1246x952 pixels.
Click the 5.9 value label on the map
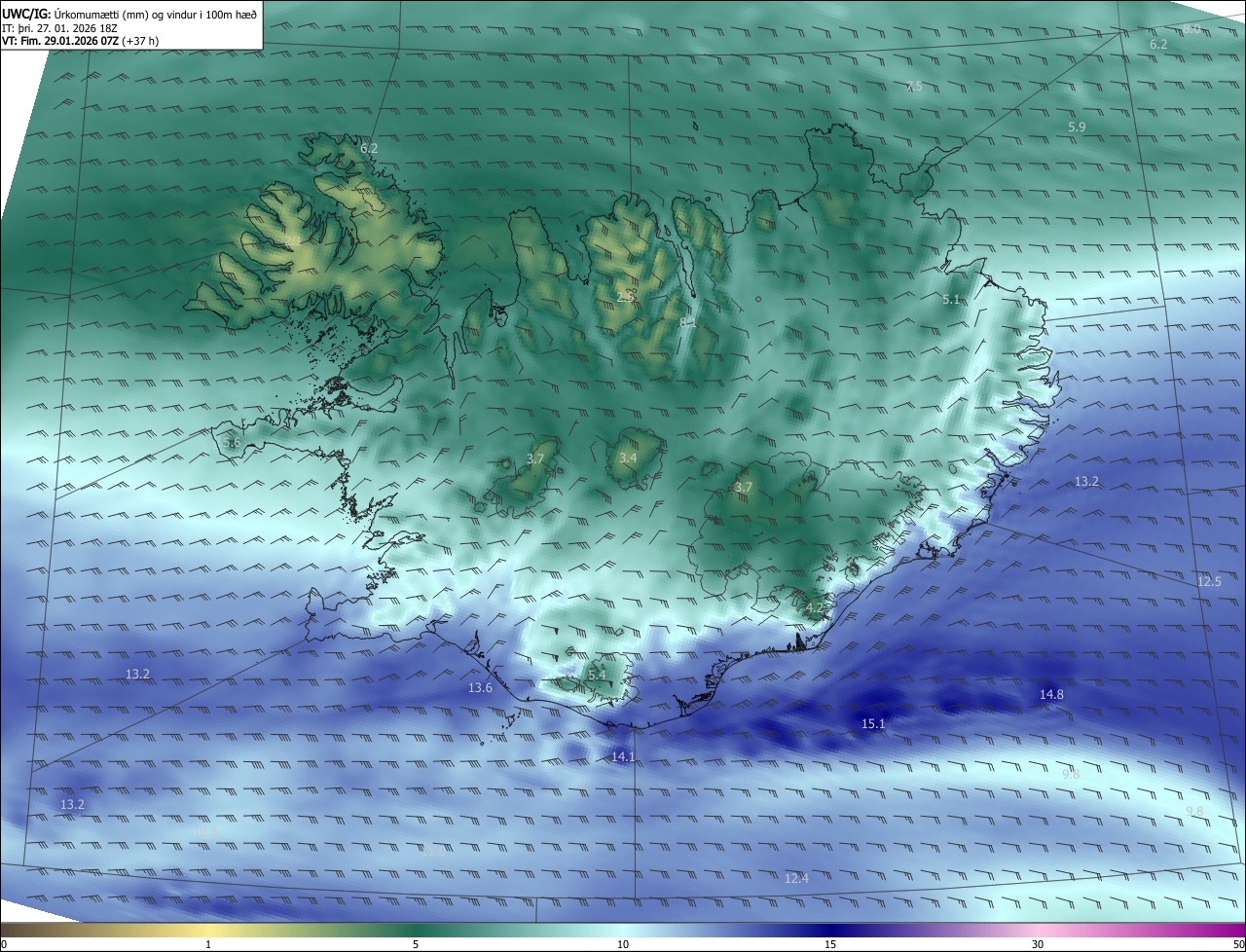(x=1077, y=127)
